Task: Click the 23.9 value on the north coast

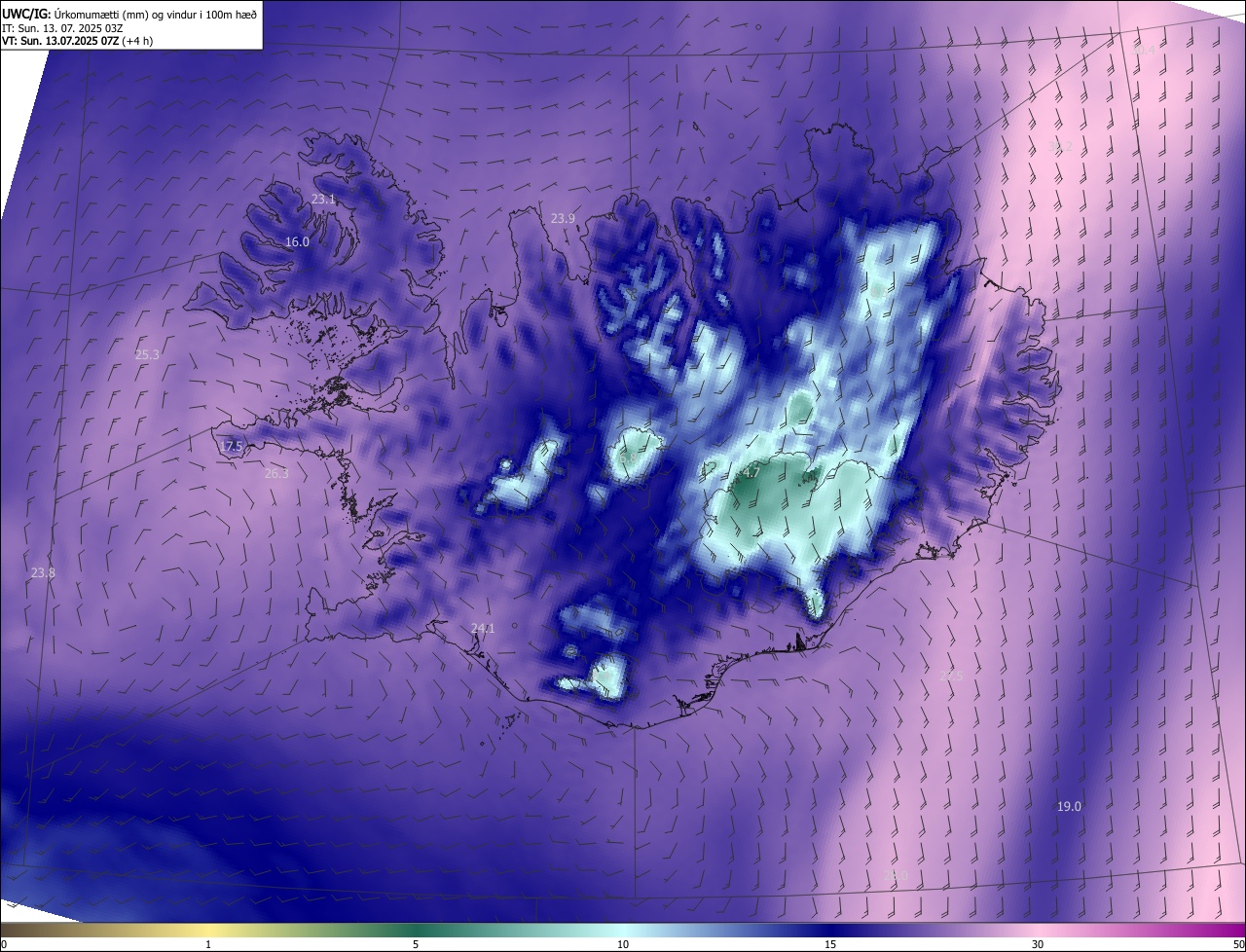Action: 563,219
